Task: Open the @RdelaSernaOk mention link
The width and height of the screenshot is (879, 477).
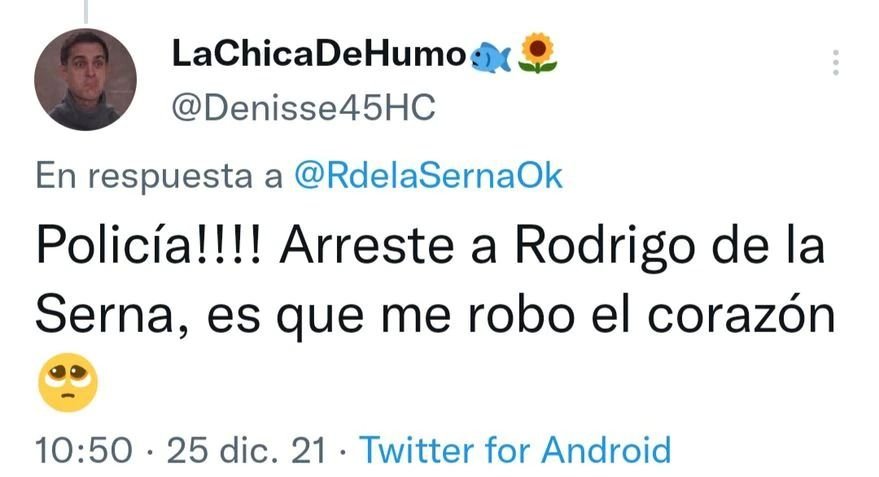Action: coord(428,175)
